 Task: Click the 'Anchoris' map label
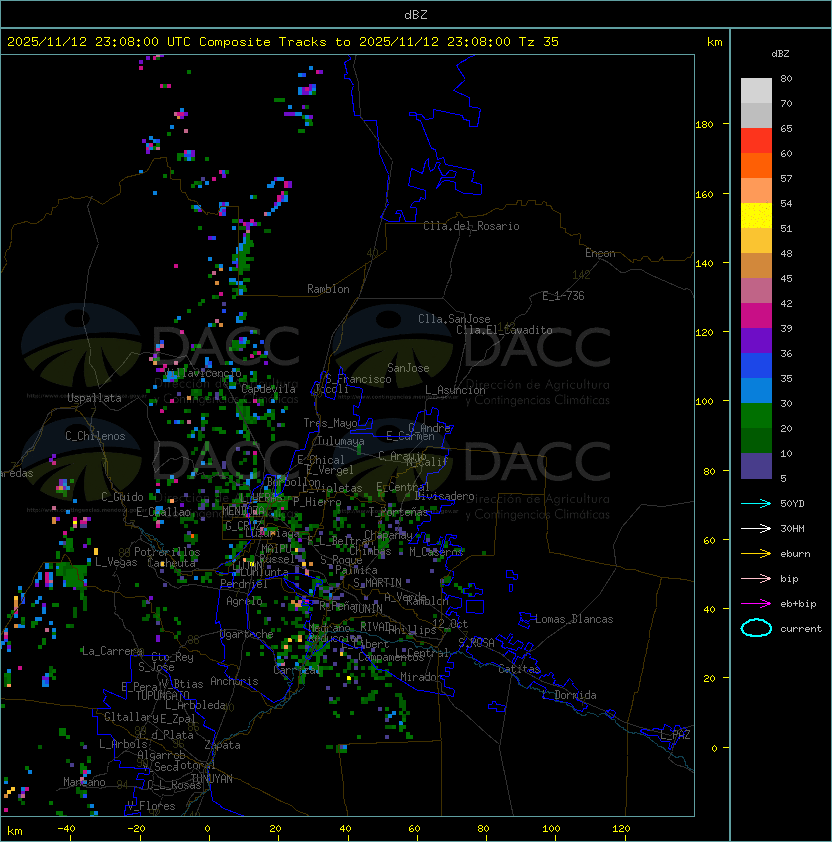(x=234, y=681)
